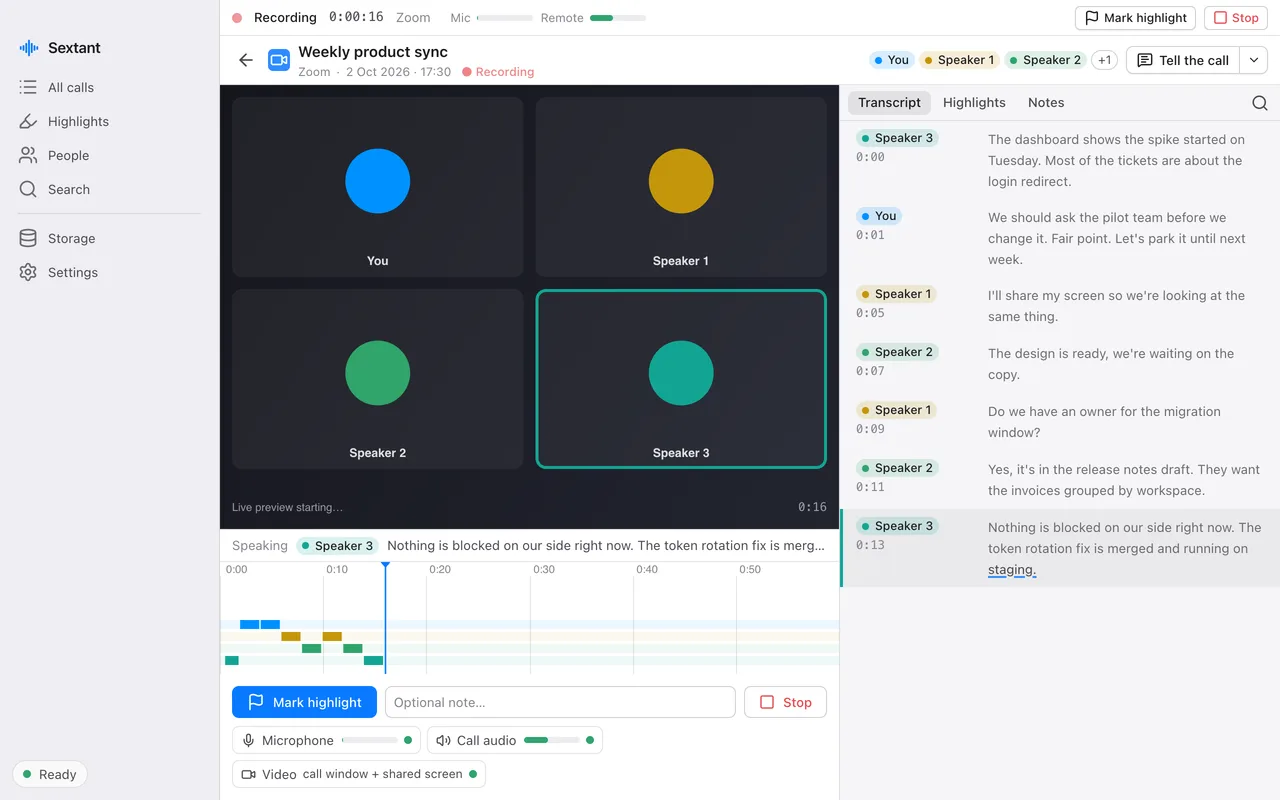The image size is (1280, 800).
Task: Open the transcript line about the login redirect
Action: [1060, 160]
